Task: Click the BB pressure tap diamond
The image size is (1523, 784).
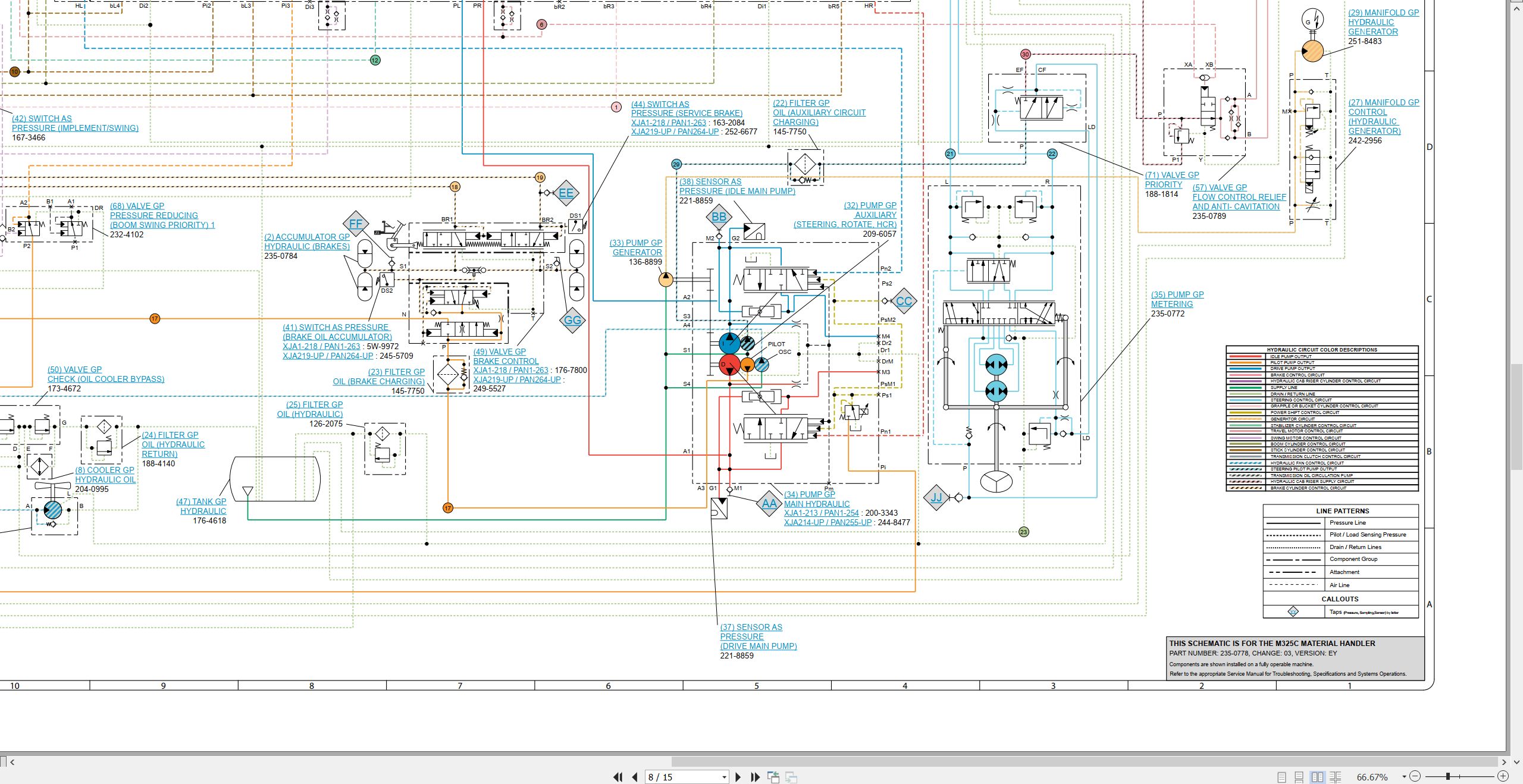Action: click(719, 217)
